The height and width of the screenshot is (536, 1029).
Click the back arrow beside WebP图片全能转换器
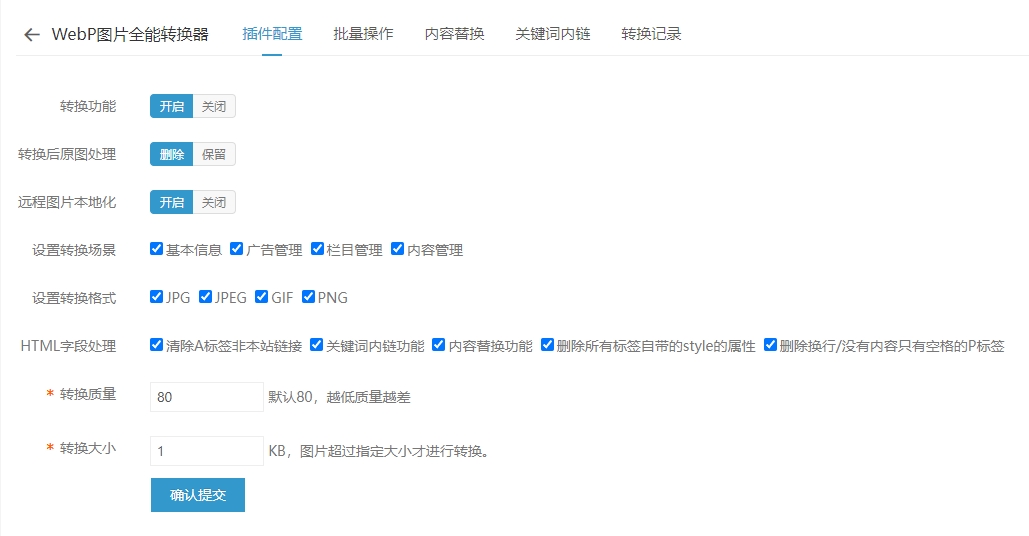point(32,35)
